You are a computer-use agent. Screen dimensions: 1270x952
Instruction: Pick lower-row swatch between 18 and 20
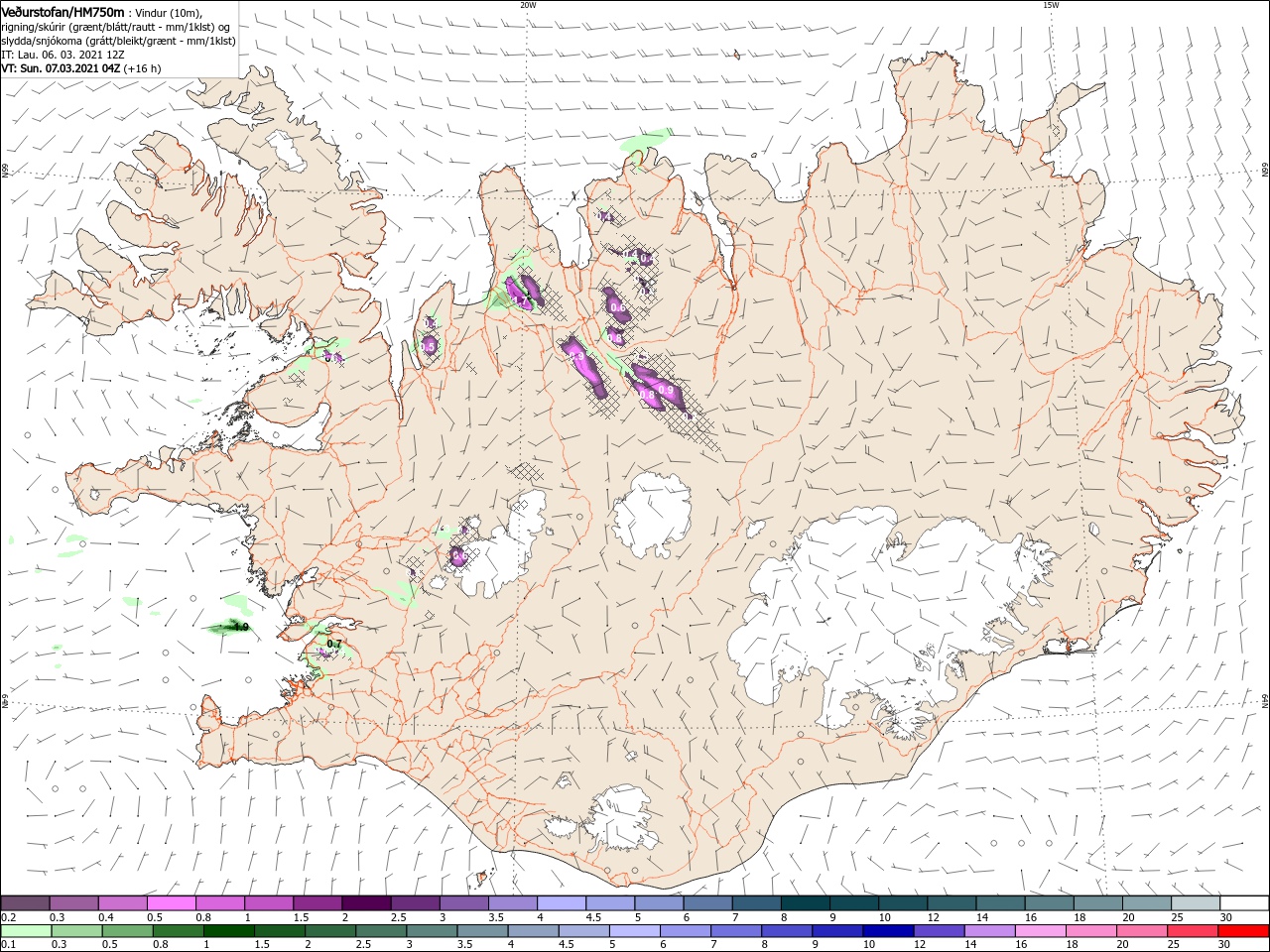pos(1091,931)
